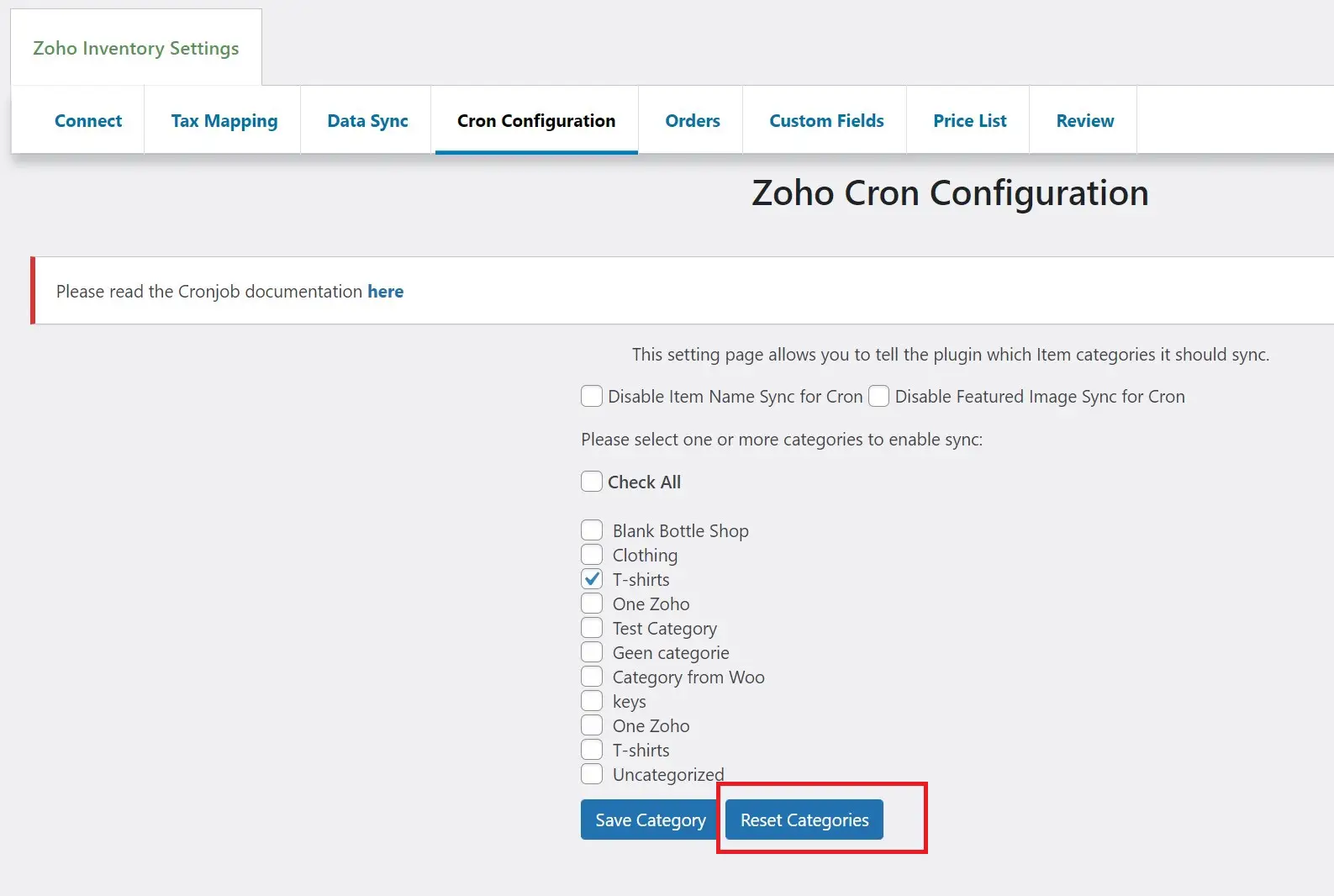Open the Cronjob documentation link

click(386, 291)
